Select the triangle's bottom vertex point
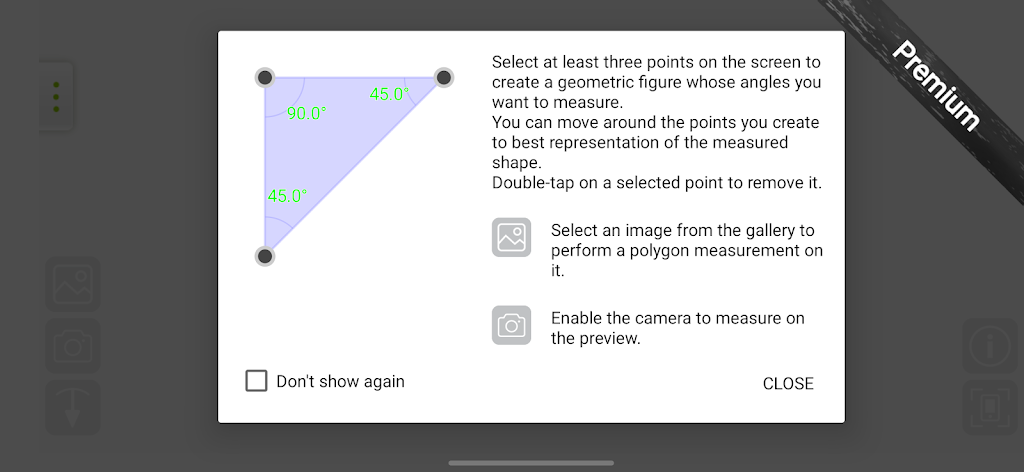1024x472 pixels. tap(265, 256)
